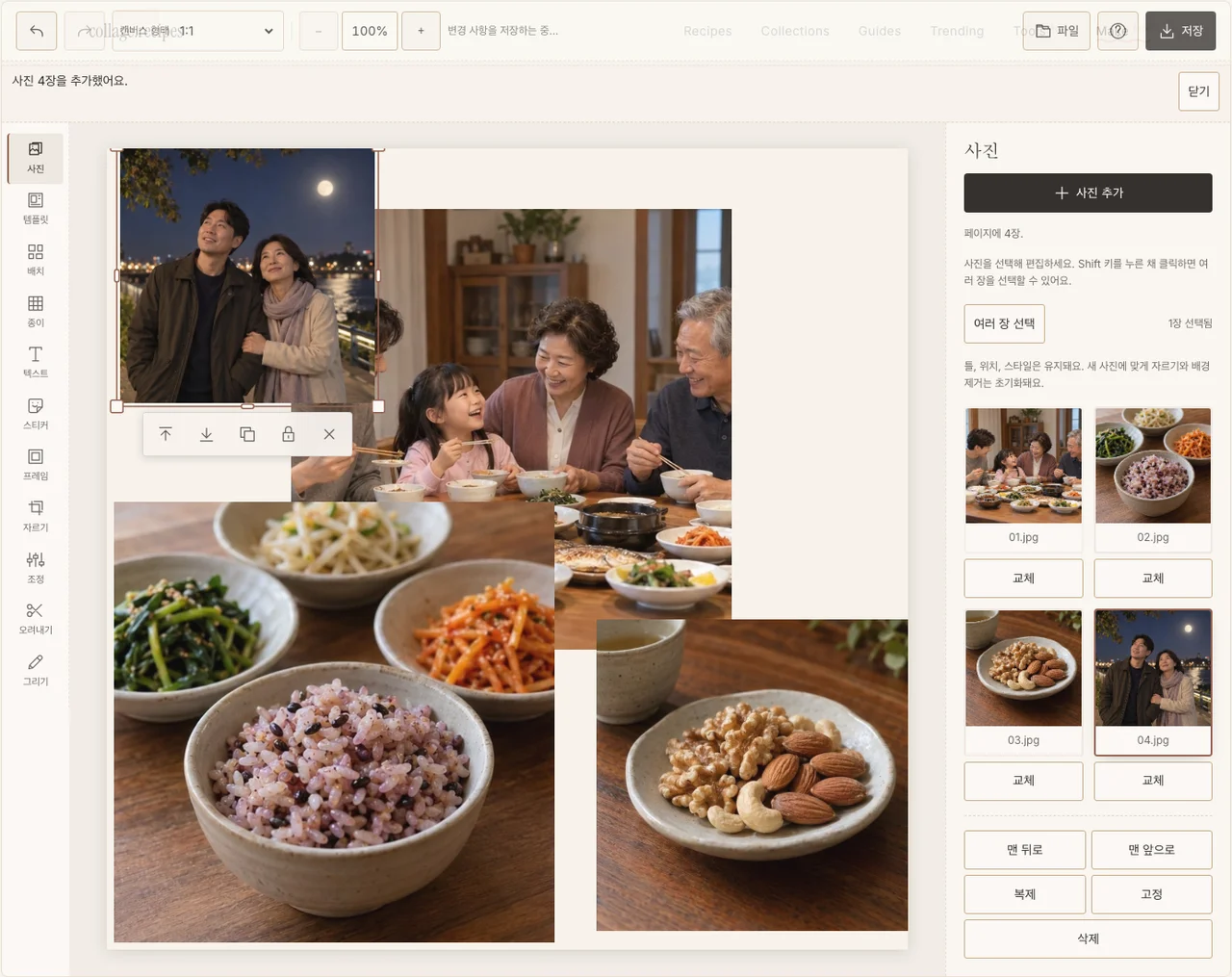The height and width of the screenshot is (977, 1232).
Task: Replace 01.jpg using its 교체 button
Action: click(1023, 578)
